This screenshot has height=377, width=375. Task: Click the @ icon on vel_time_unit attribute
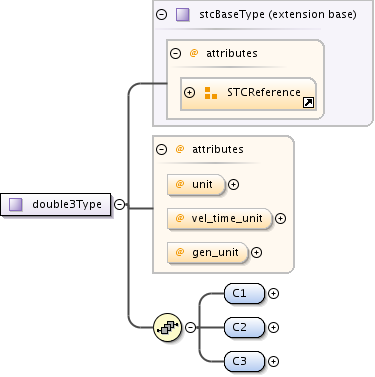click(180, 218)
